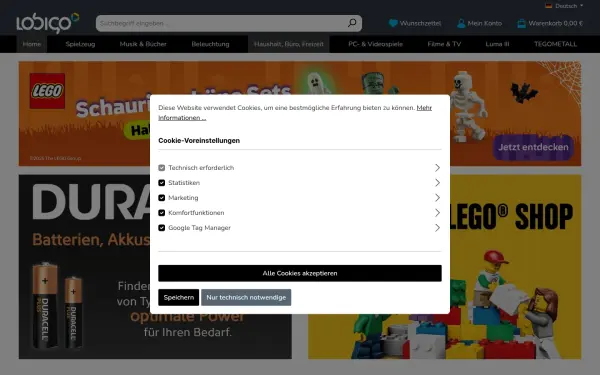Open the Mein Konto link
Image resolution: width=600 pixels, height=375 pixels.
click(479, 23)
